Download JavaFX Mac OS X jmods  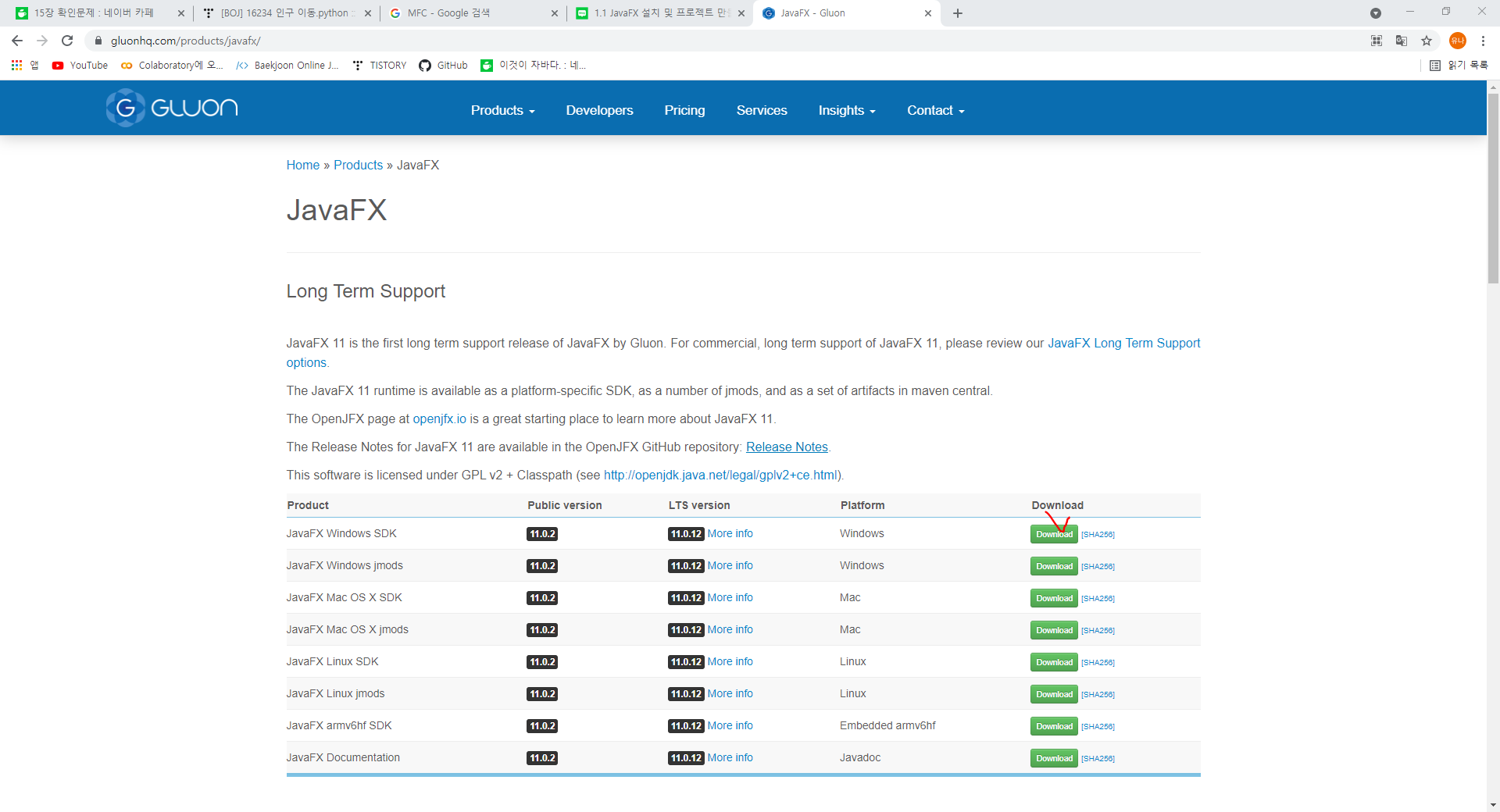(1054, 630)
